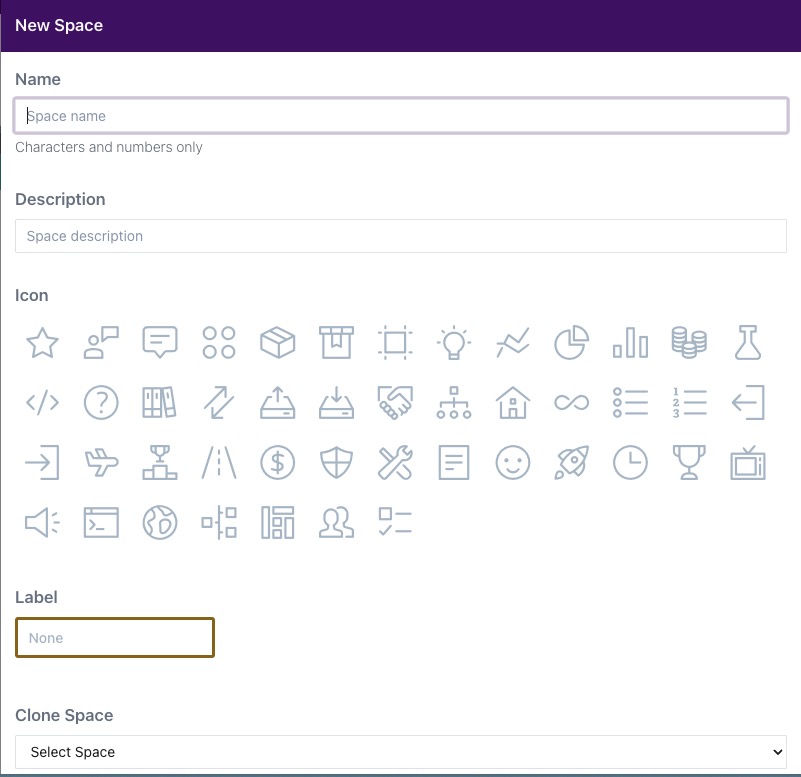Open the Label selector field
Screen dimensions: 801x777
pos(115,638)
